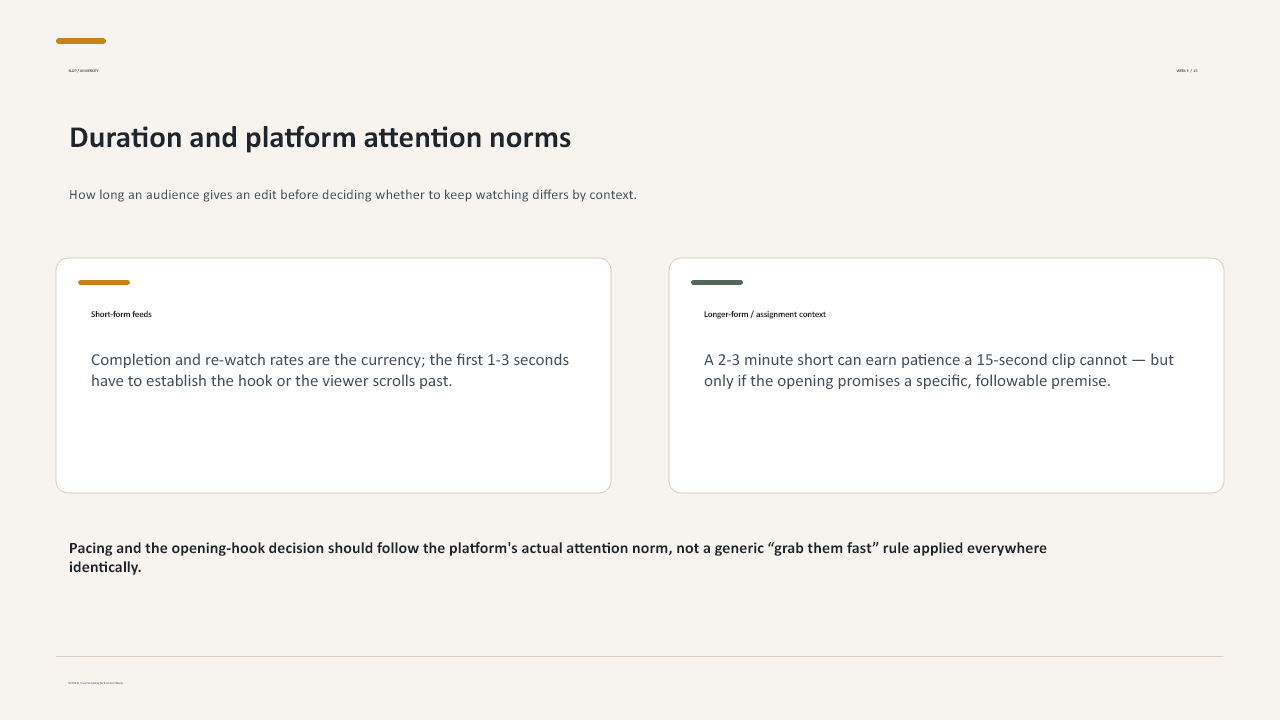Click the slide title about duration and attention norms
The width and height of the screenshot is (1280, 720).
tap(320, 138)
